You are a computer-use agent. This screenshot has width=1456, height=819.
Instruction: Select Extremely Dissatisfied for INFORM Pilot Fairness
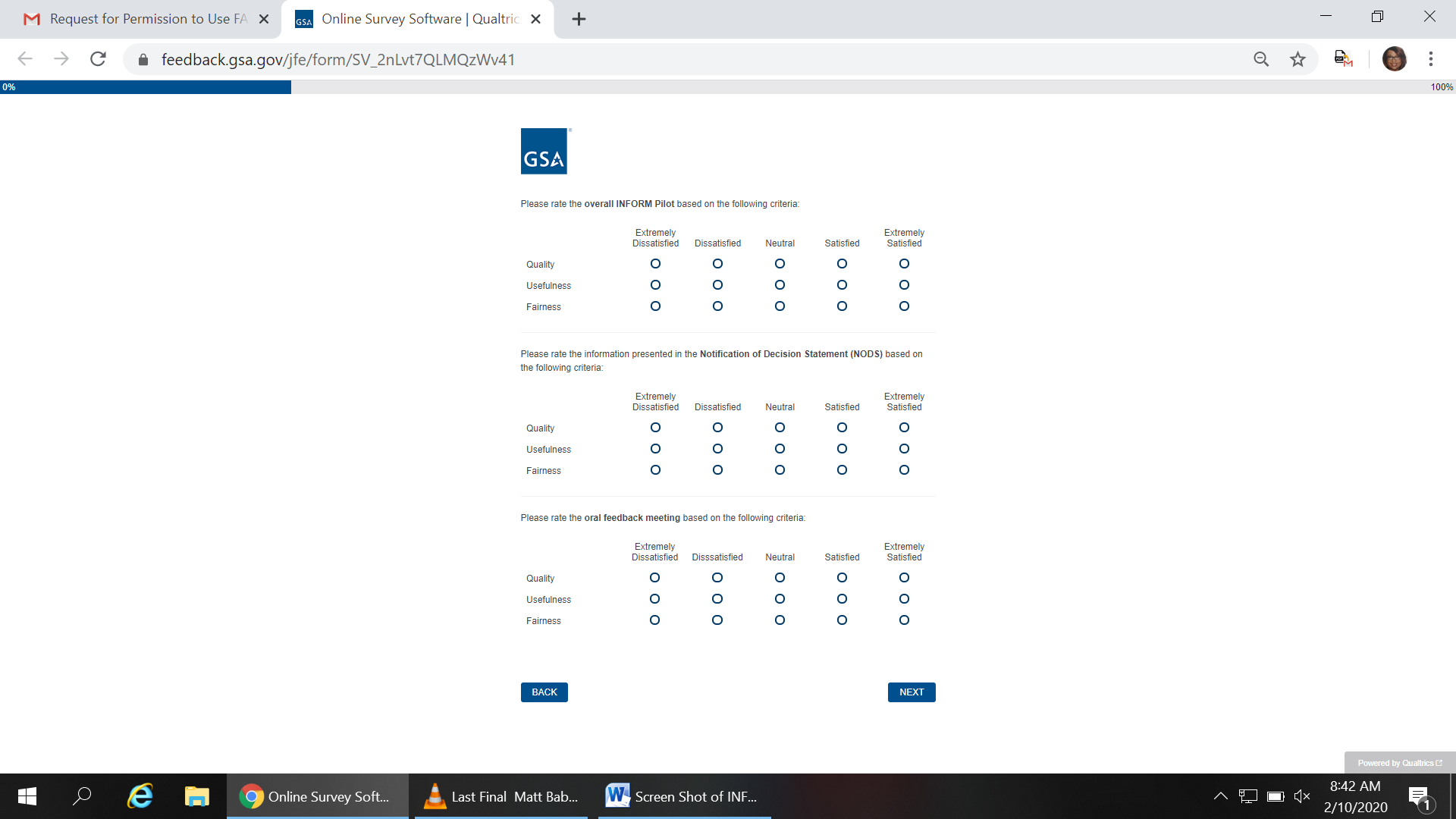[655, 306]
